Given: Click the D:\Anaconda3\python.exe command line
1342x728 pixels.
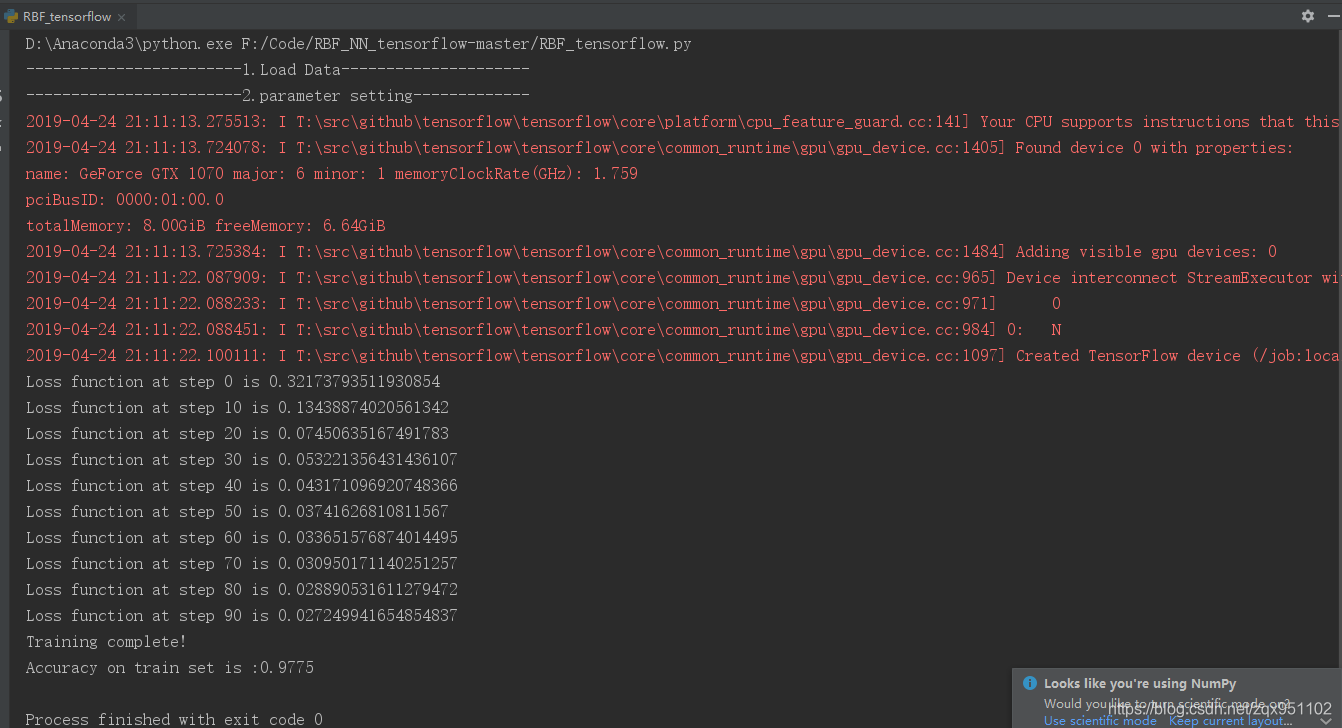Looking at the screenshot, I should pyautogui.click(x=358, y=44).
